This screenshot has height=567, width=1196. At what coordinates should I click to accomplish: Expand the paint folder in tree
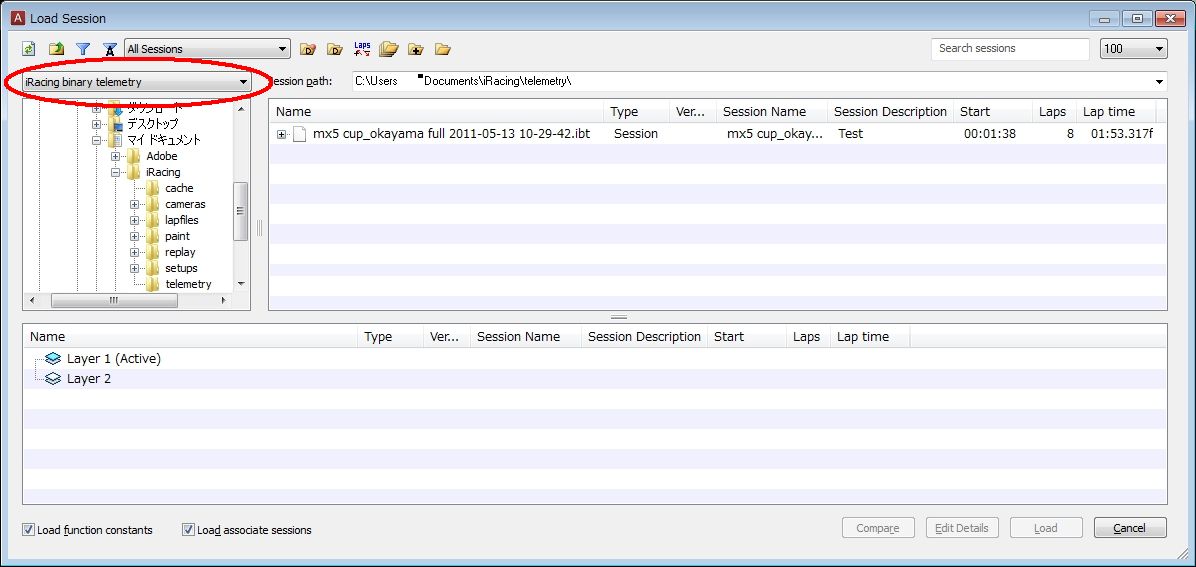pos(134,237)
